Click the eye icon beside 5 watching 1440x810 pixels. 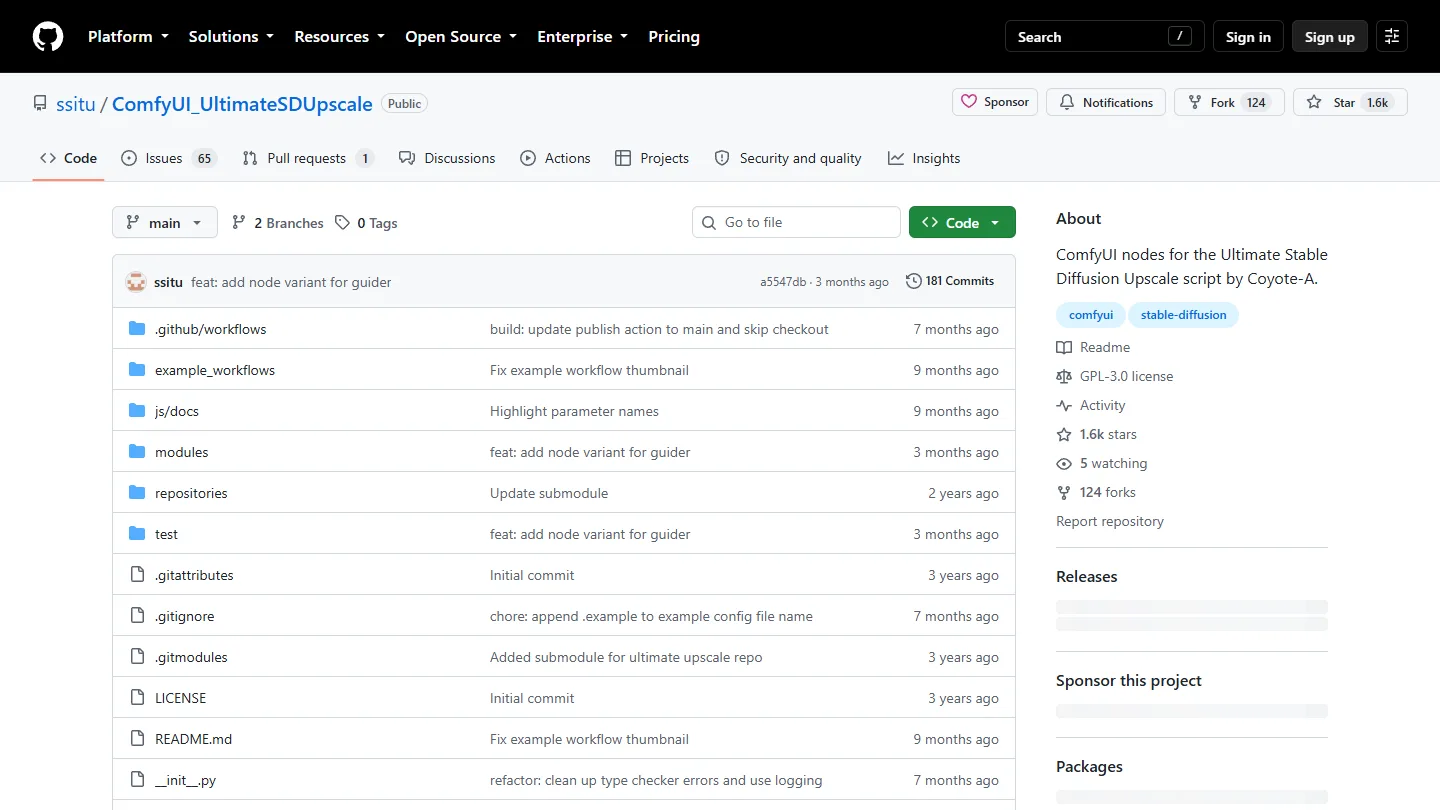[1064, 463]
